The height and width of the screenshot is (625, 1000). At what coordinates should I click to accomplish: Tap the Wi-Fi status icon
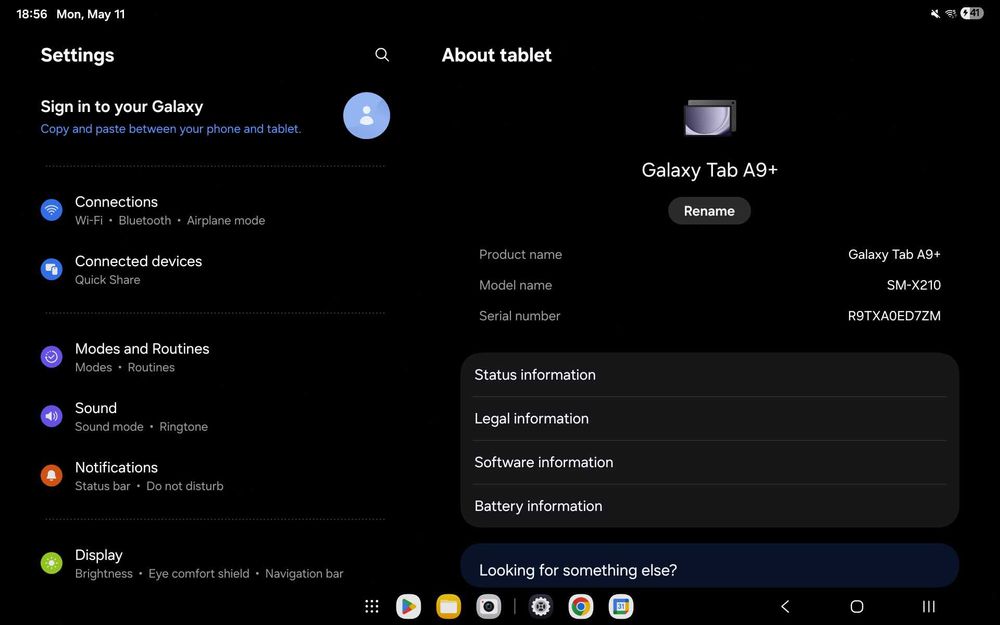pos(950,13)
